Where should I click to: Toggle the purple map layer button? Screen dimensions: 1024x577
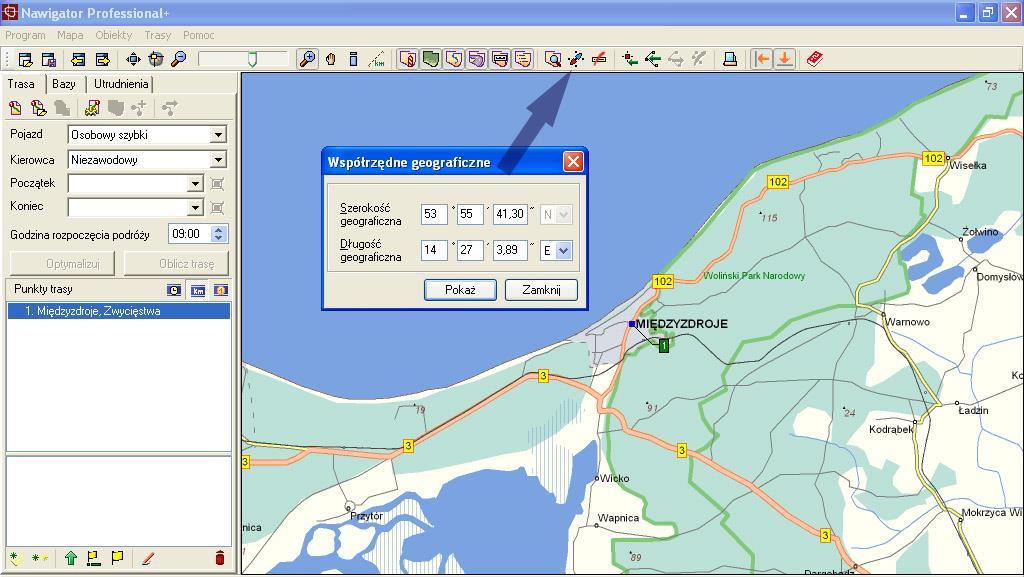click(477, 59)
